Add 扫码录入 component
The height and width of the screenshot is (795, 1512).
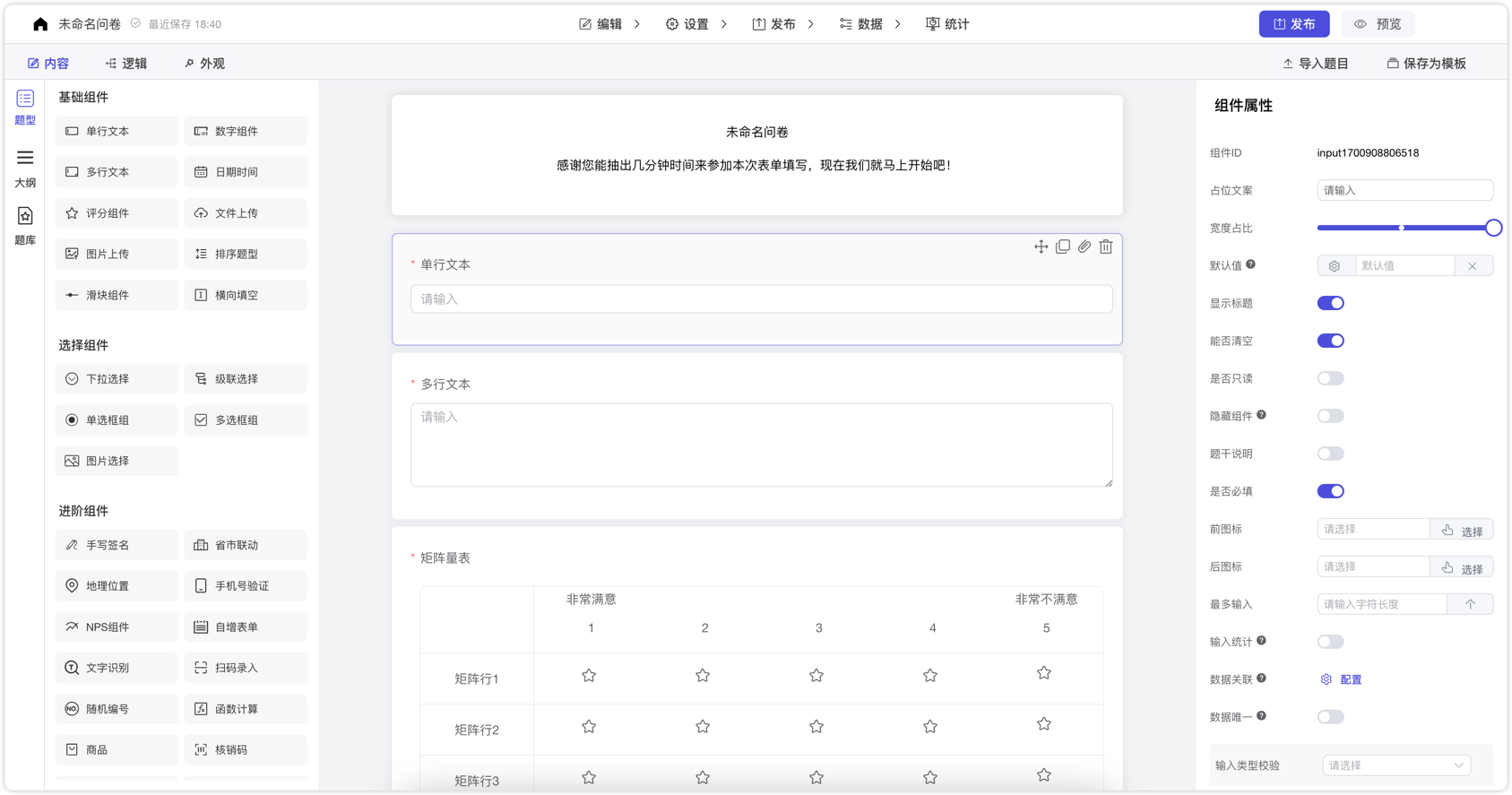click(246, 668)
